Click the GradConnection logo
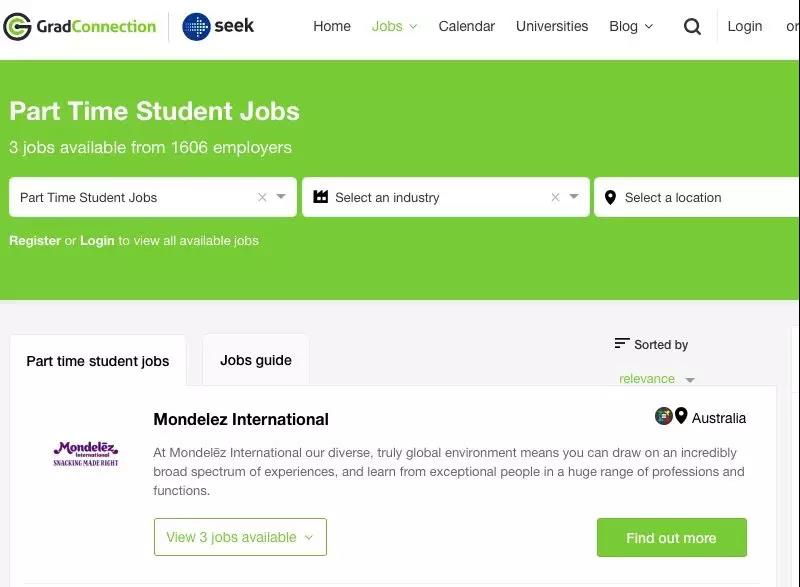The image size is (800, 587). click(80, 26)
